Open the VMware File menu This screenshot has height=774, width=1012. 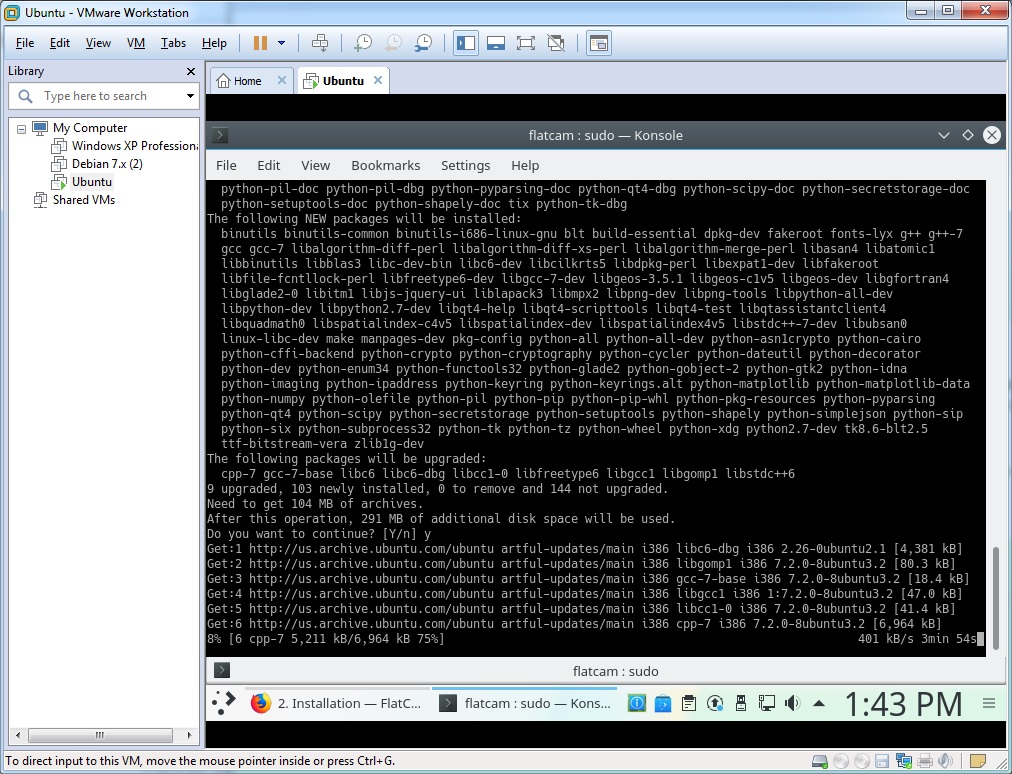coord(25,43)
